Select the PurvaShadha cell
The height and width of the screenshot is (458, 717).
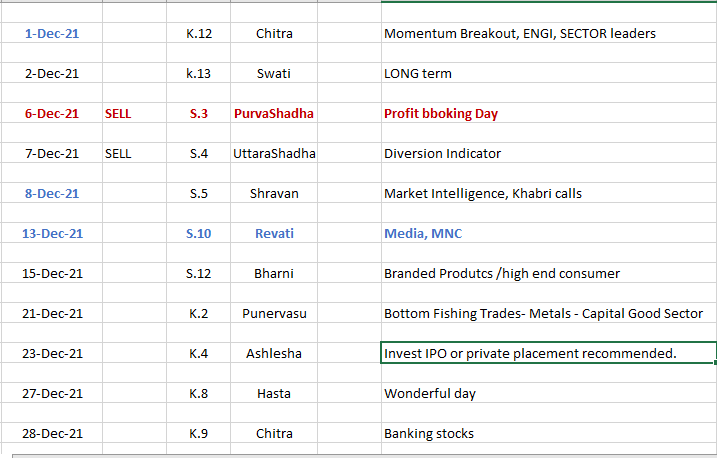click(274, 113)
